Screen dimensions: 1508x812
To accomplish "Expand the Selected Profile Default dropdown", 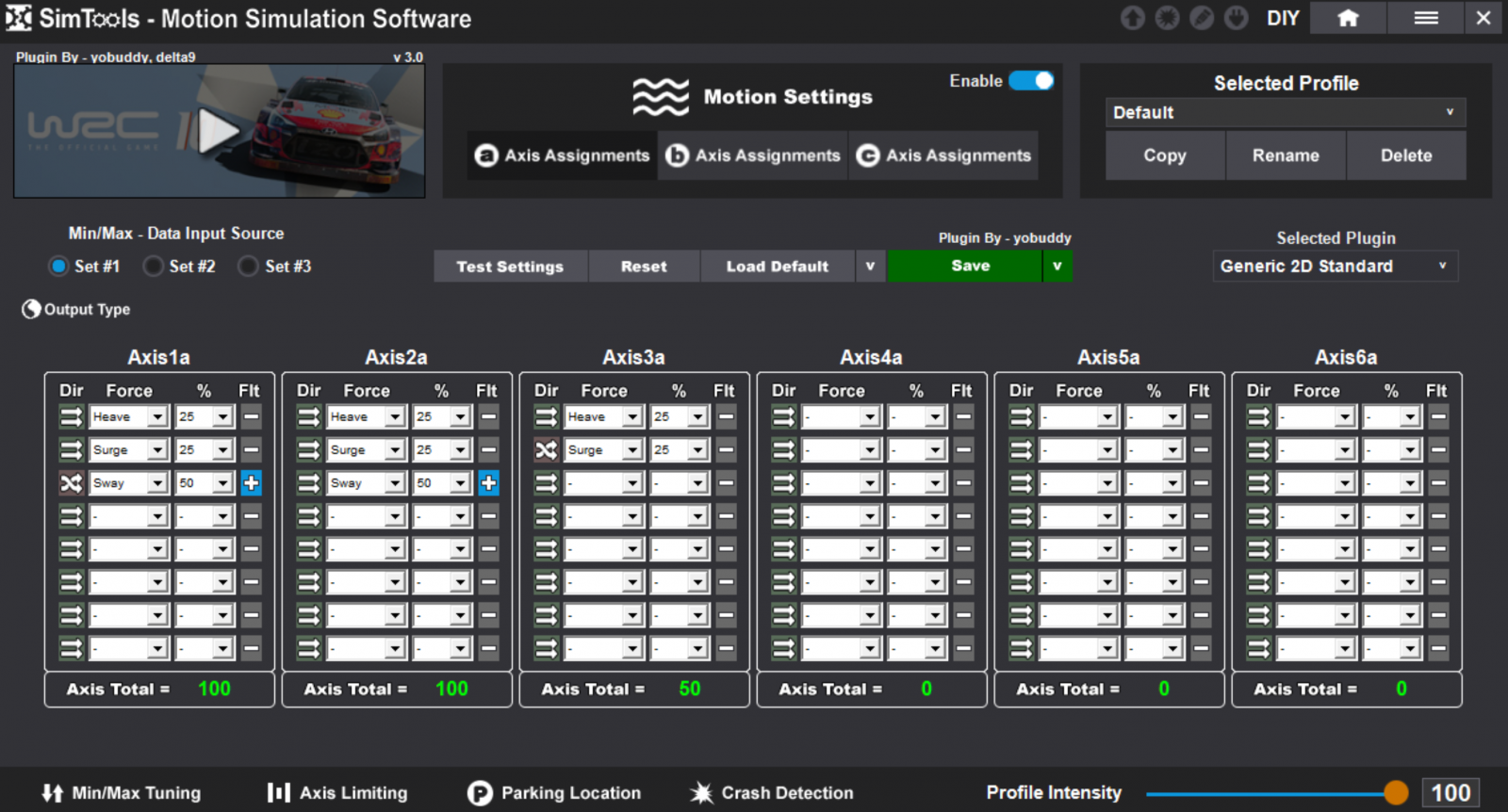I will (1285, 113).
